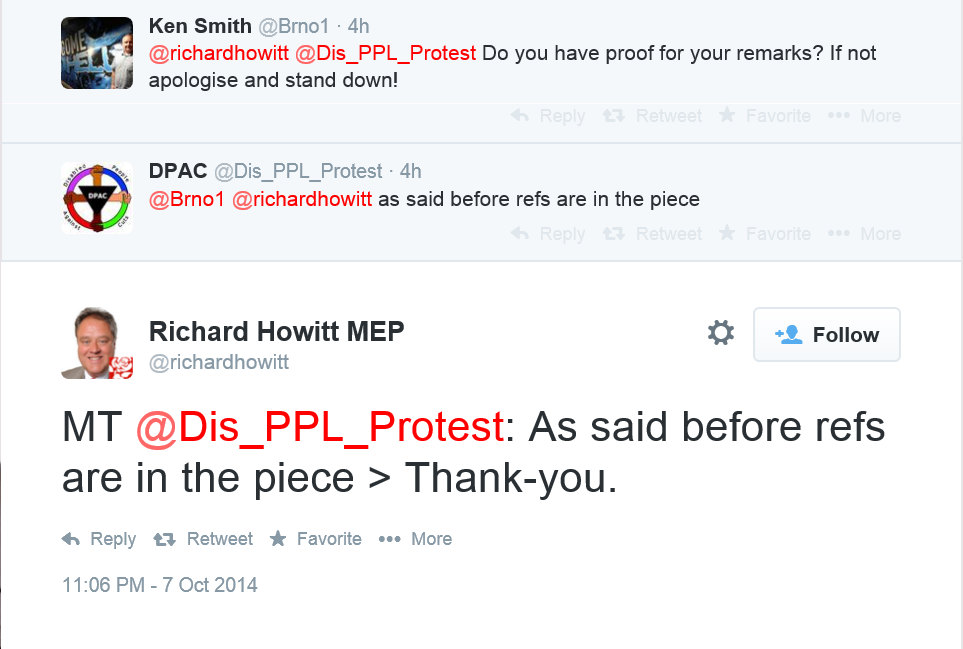Click Reply arrow icon on Ken Smith's tweet

[520, 115]
